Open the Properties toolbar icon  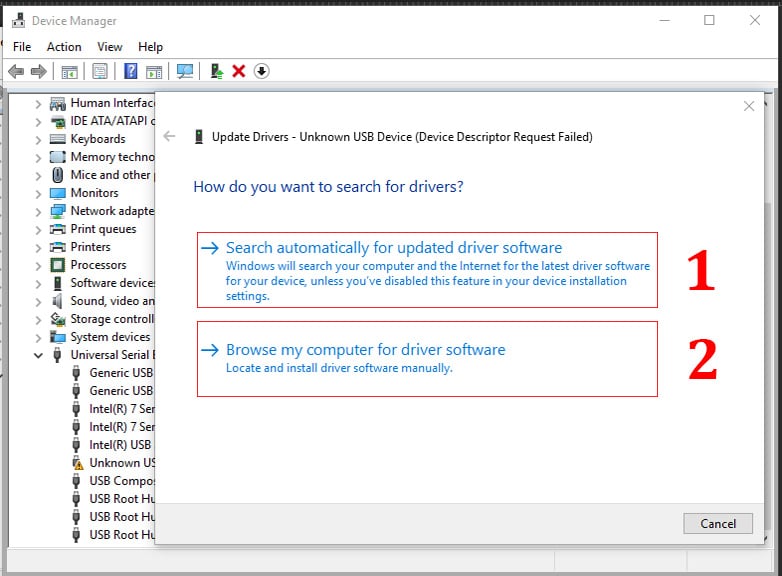[x=100, y=71]
